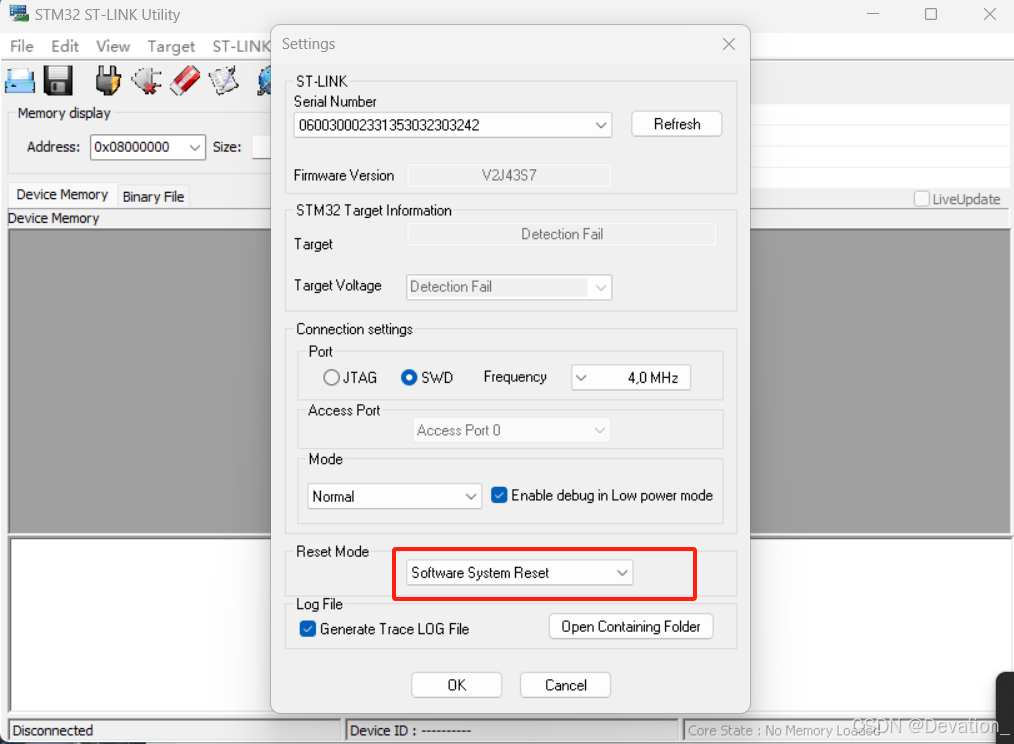Open the Target menu
The image size is (1014, 744).
click(171, 47)
